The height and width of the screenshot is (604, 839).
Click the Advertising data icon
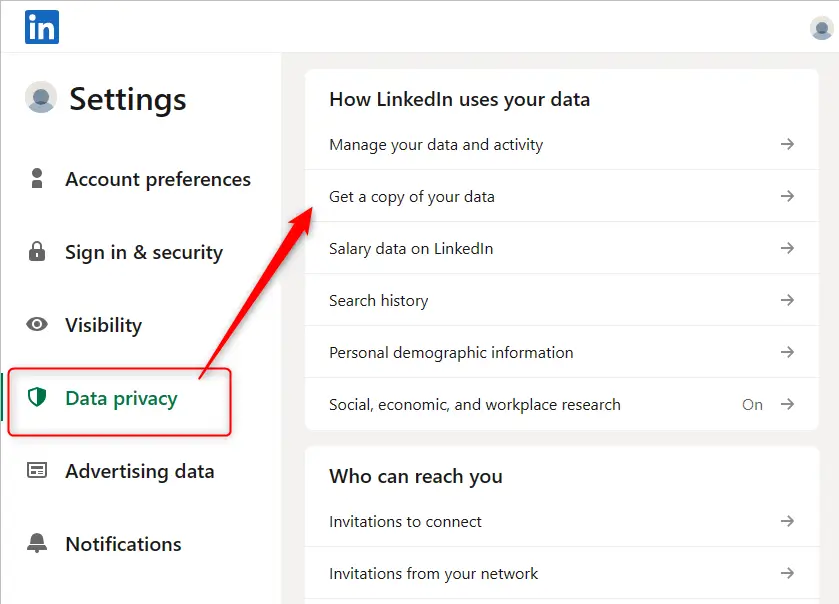point(38,471)
